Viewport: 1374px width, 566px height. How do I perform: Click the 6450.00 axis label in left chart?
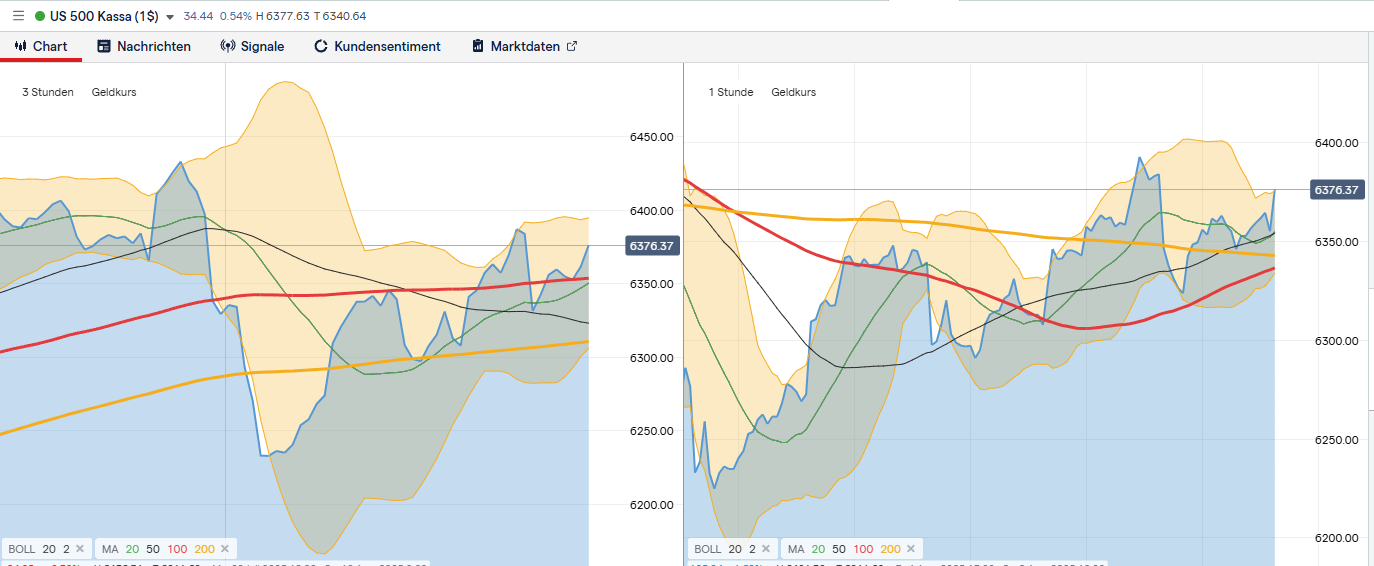pos(650,137)
